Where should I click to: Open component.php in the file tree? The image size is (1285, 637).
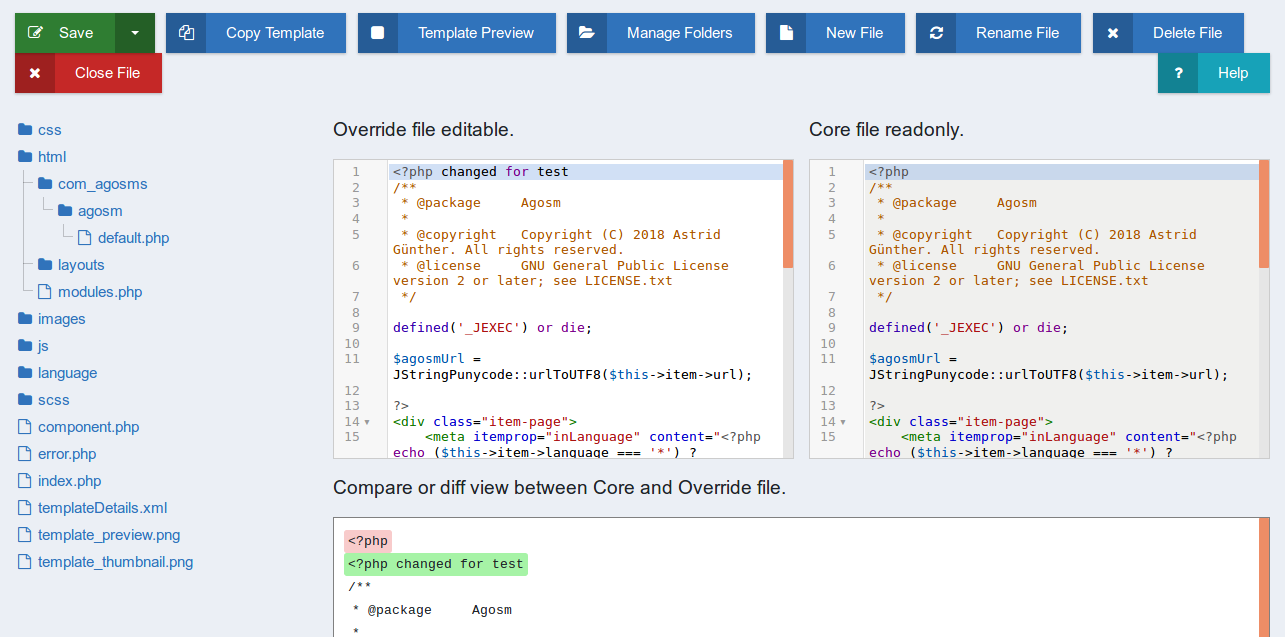coord(88,427)
